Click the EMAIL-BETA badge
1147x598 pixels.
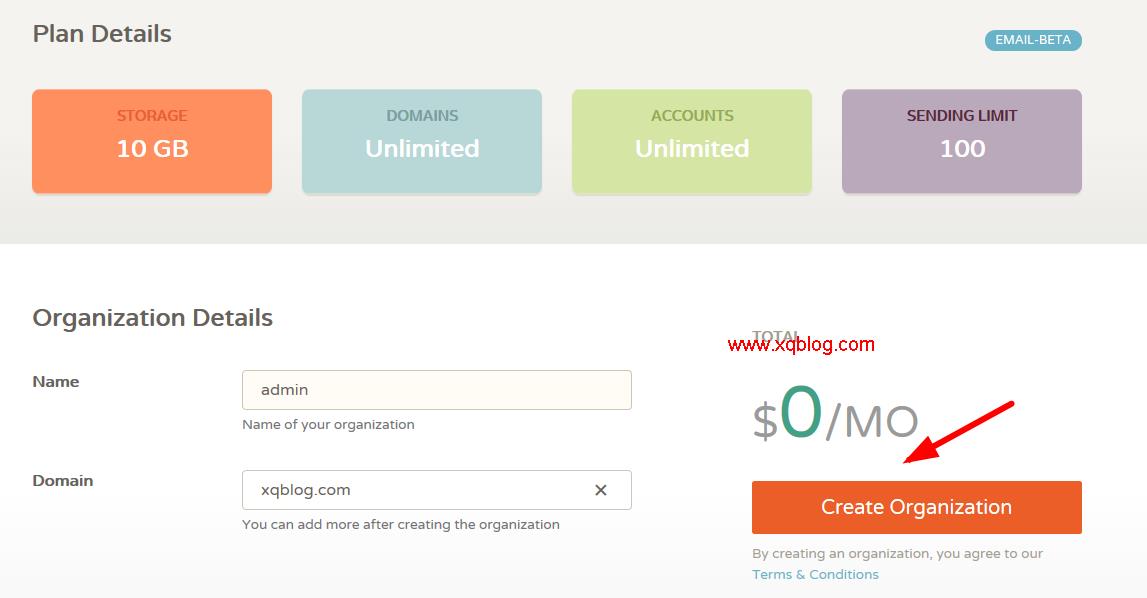[x=1033, y=40]
